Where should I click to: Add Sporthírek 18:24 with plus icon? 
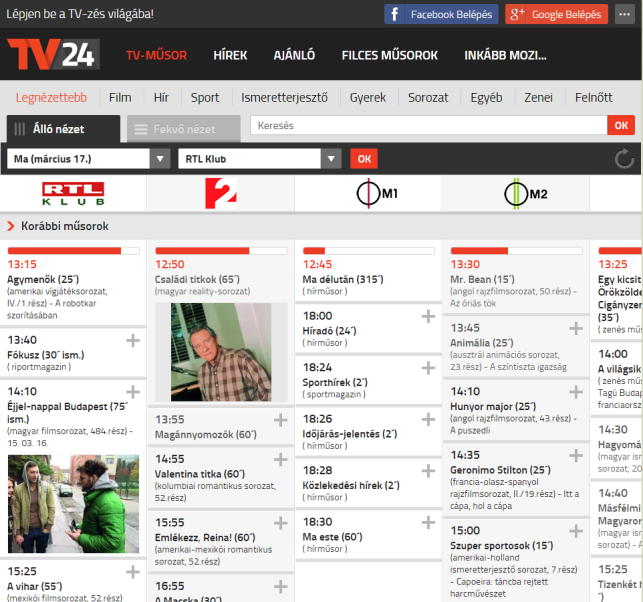tap(428, 368)
